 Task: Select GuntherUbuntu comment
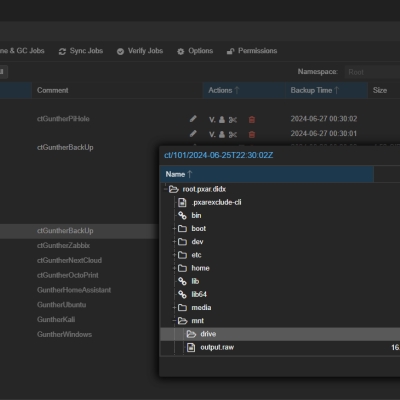(x=62, y=305)
